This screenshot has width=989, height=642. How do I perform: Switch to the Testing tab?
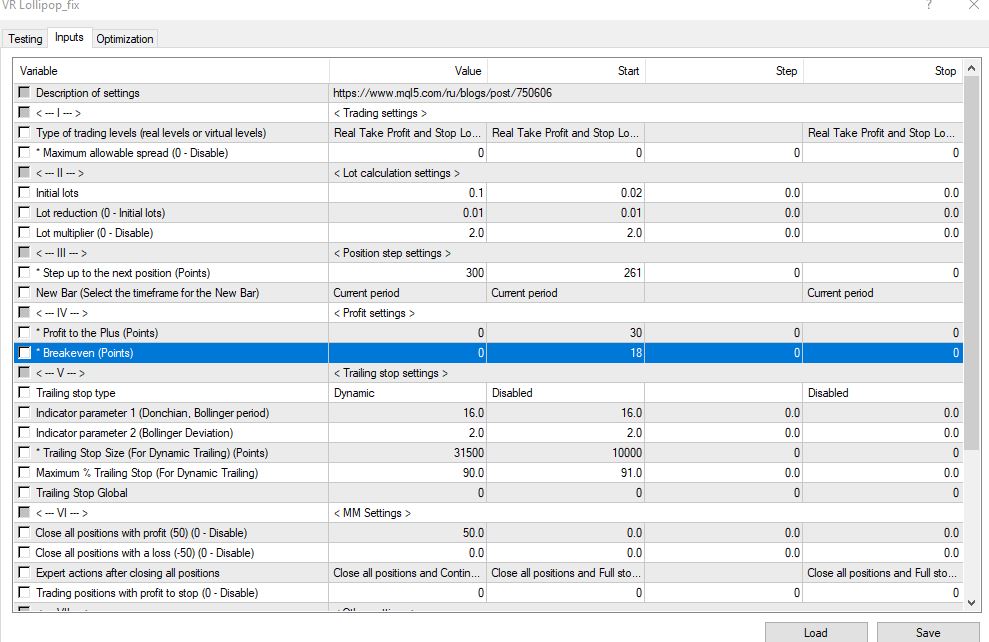coord(25,39)
